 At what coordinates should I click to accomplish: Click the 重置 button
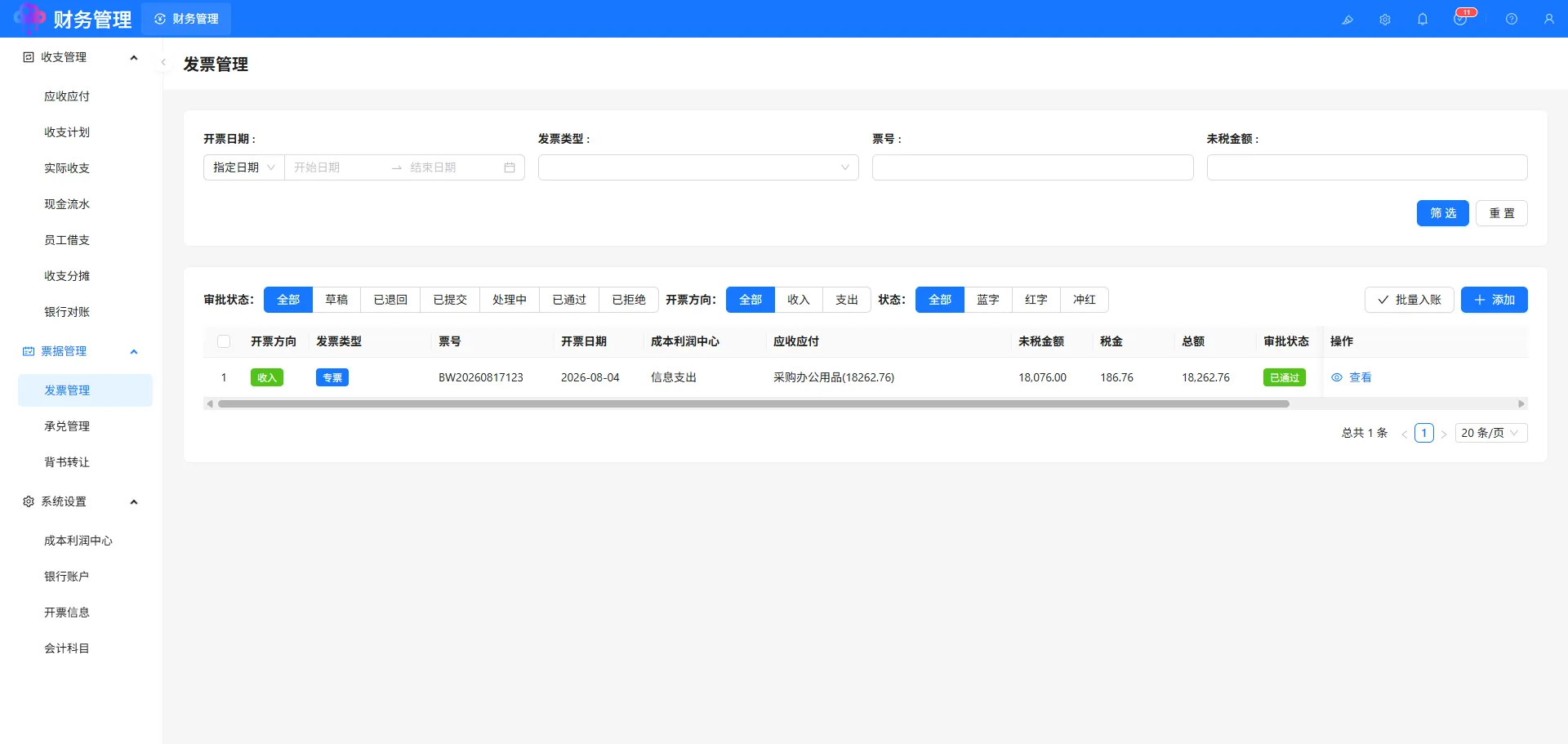pyautogui.click(x=1502, y=213)
